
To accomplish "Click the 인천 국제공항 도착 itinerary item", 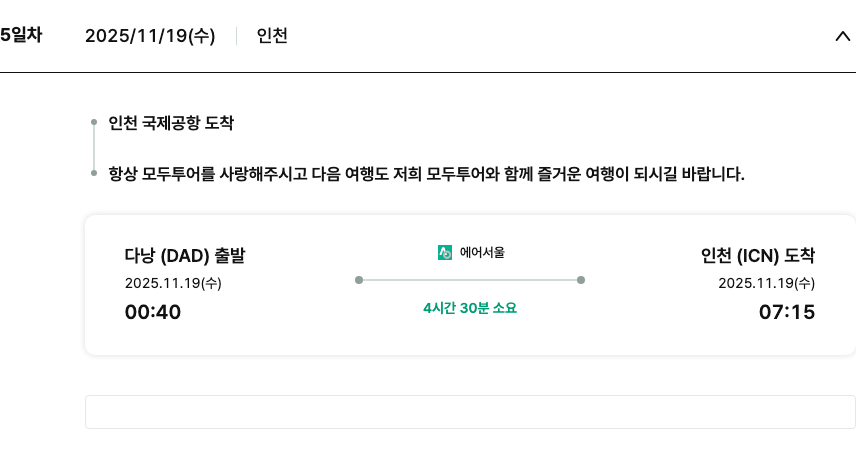I will tap(171, 124).
